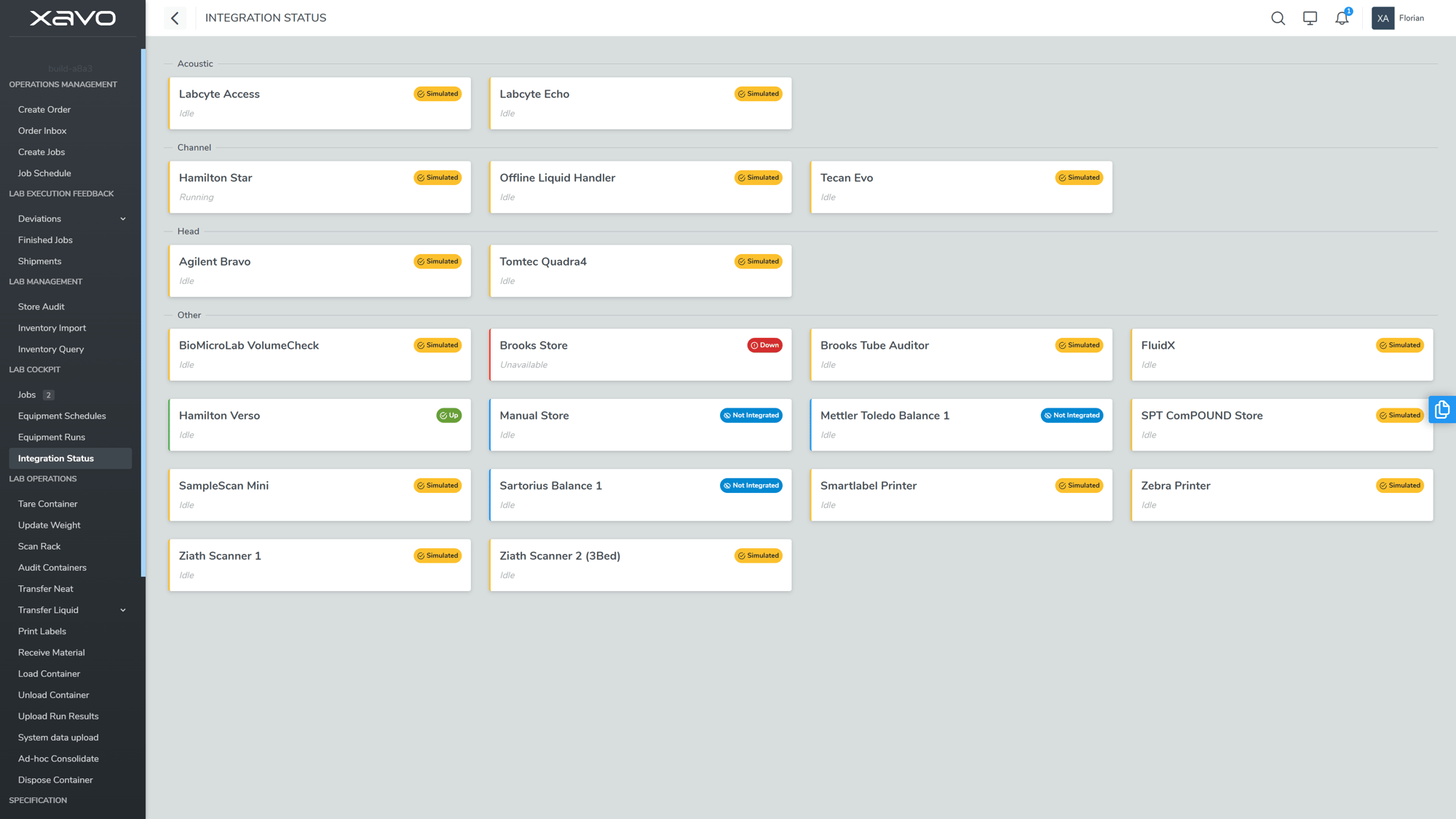Click the Other section heading
Image resolution: width=1456 pixels, height=819 pixels.
(189, 315)
